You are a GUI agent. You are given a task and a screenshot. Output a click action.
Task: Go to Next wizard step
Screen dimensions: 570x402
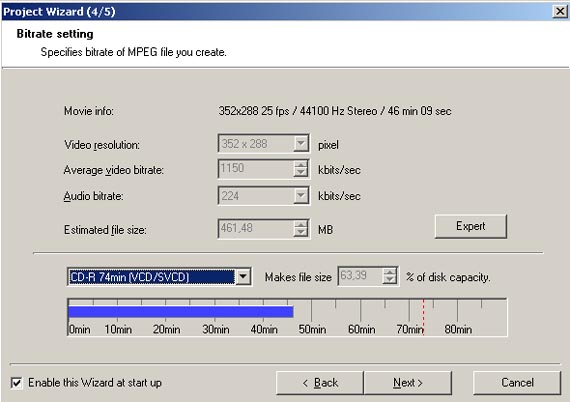pos(408,383)
